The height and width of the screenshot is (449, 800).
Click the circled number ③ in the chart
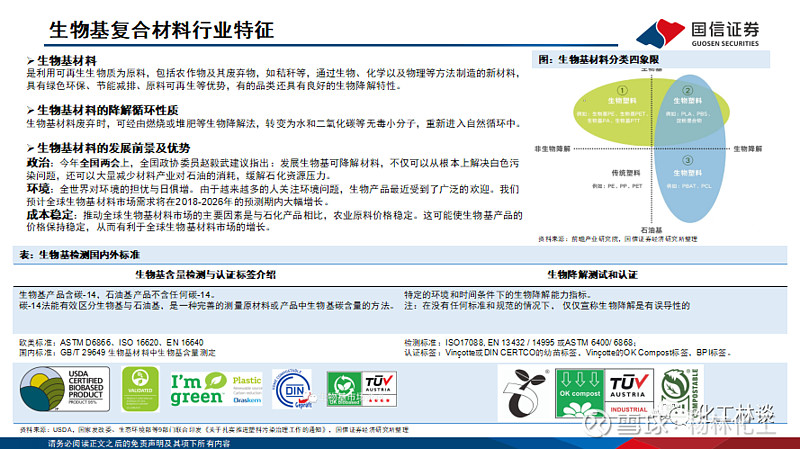click(687, 161)
